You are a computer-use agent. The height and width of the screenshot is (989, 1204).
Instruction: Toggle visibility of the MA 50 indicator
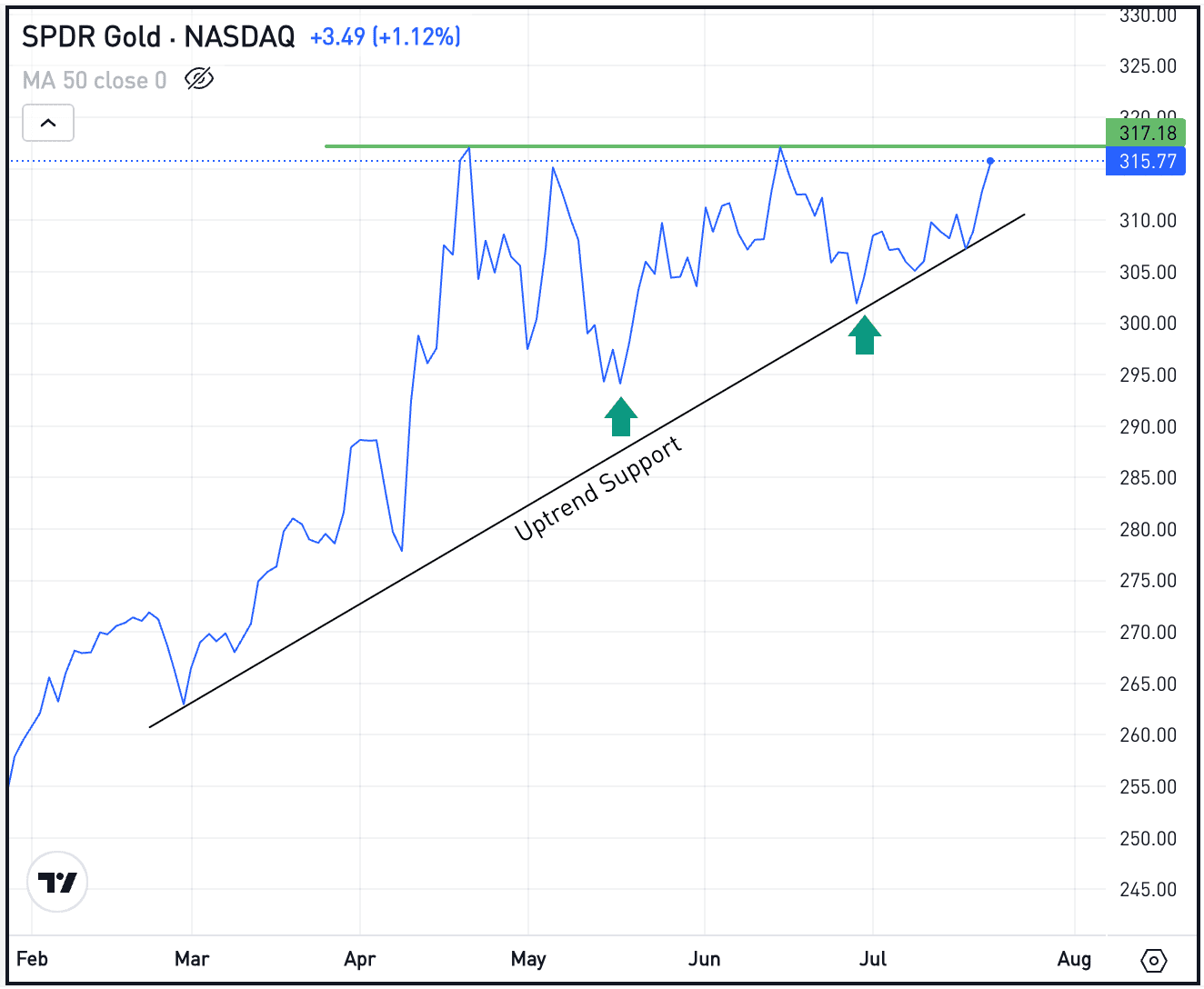pos(198,79)
